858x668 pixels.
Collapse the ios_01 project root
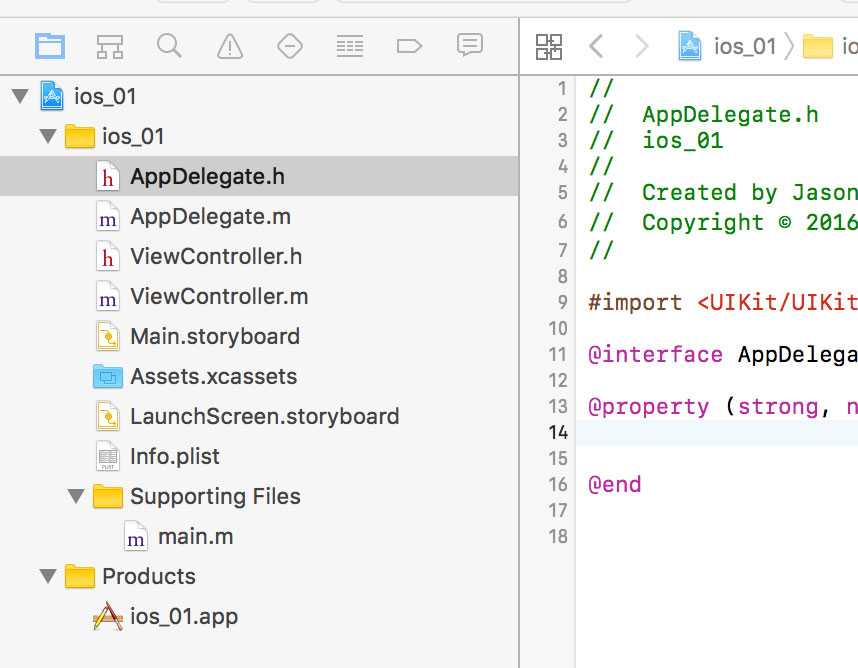(x=19, y=97)
